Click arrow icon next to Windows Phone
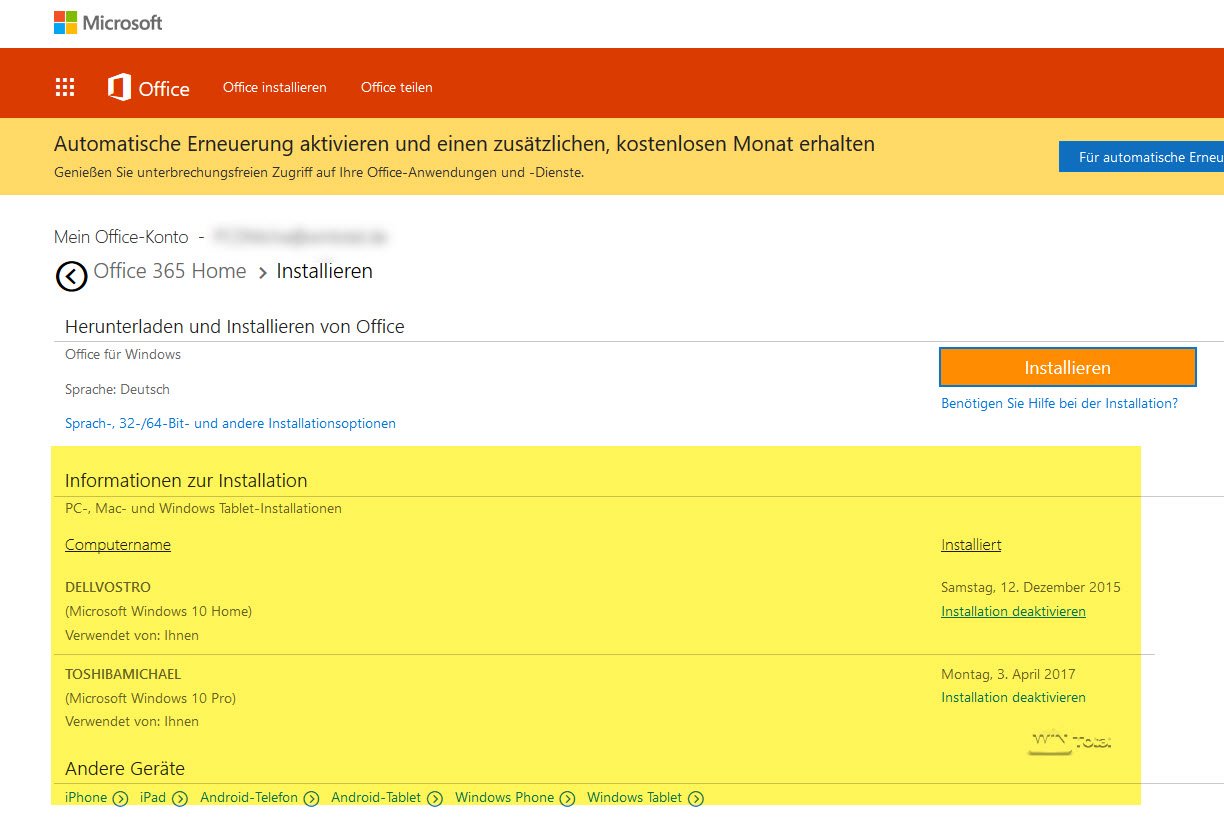The height and width of the screenshot is (836, 1224). (567, 798)
